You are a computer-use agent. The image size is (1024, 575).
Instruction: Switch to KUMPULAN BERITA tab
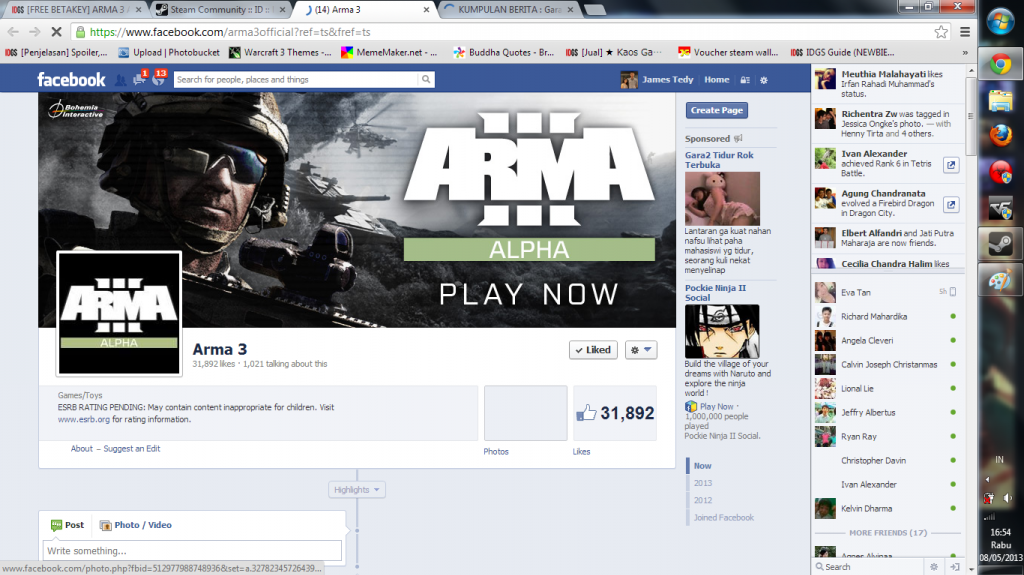(509, 10)
